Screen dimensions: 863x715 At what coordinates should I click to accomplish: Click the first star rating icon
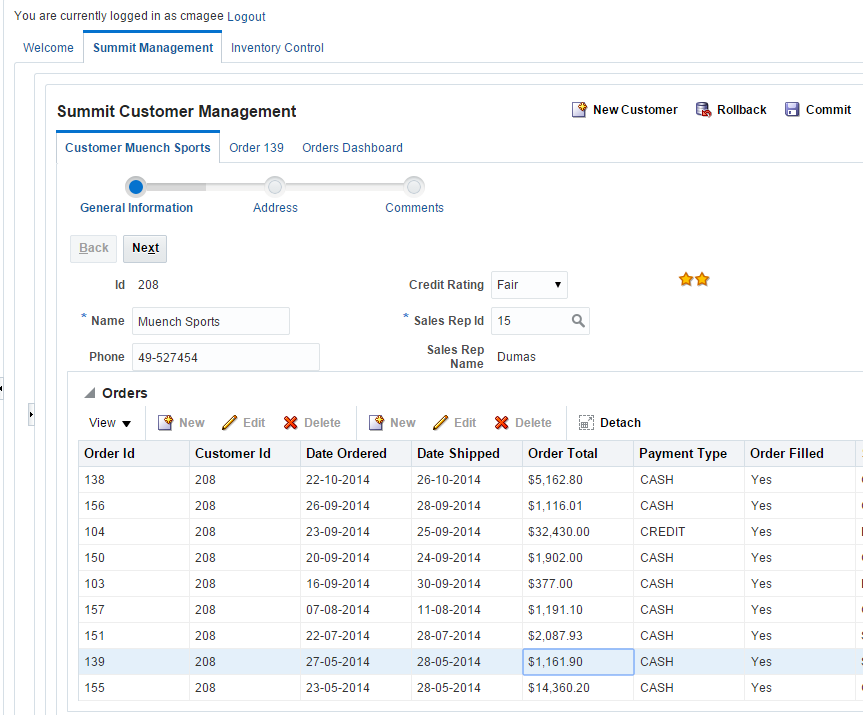click(x=686, y=280)
